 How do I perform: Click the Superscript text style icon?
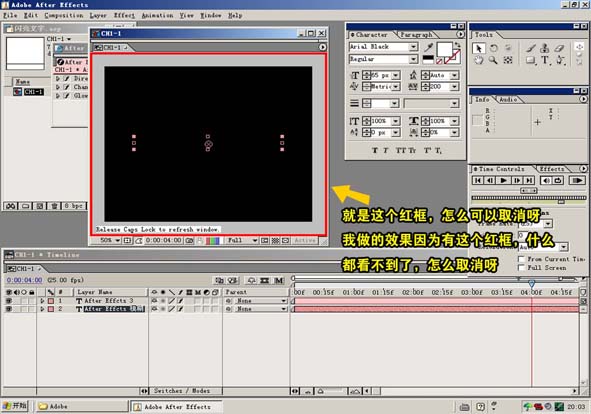tap(427, 150)
